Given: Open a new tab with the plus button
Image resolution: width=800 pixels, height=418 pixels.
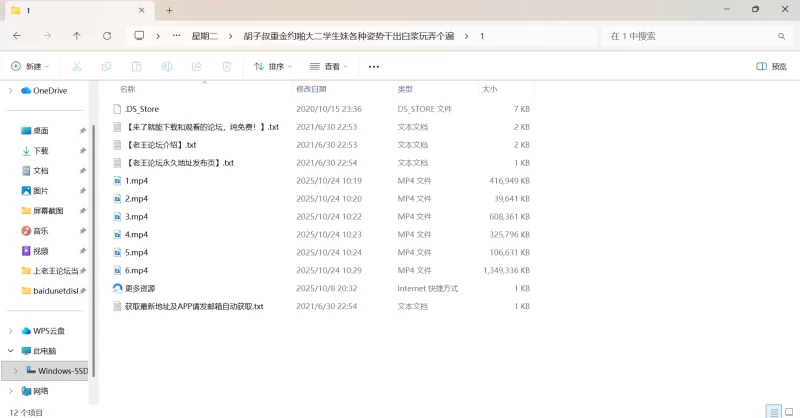Looking at the screenshot, I should tap(169, 10).
